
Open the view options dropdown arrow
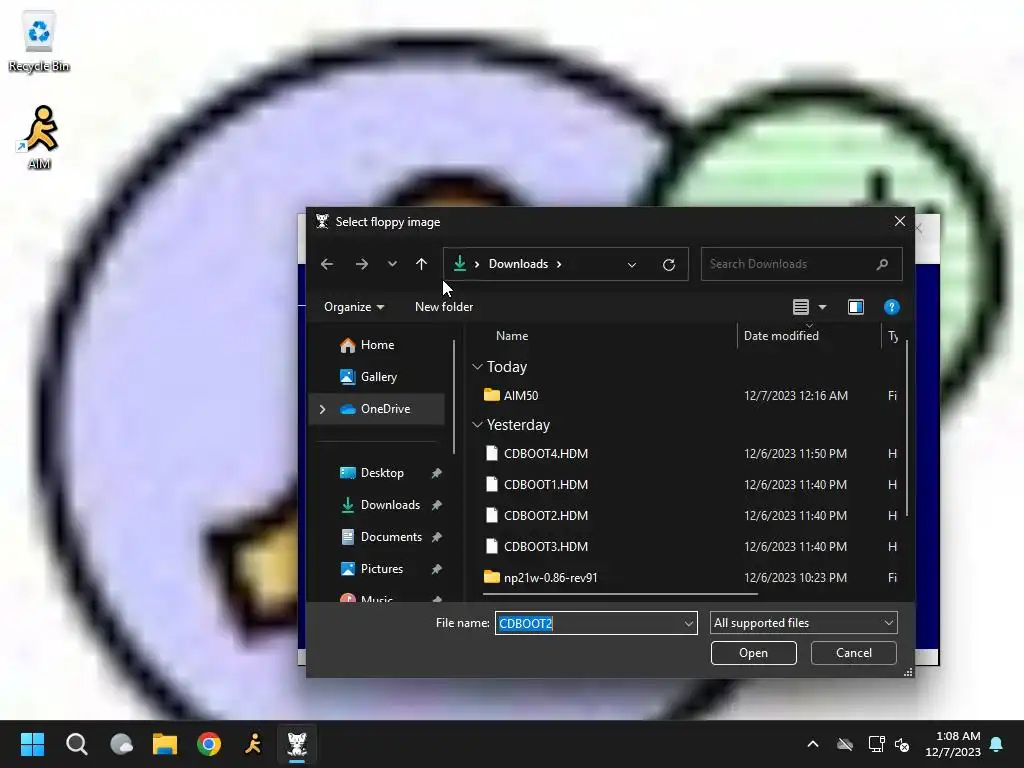point(822,307)
